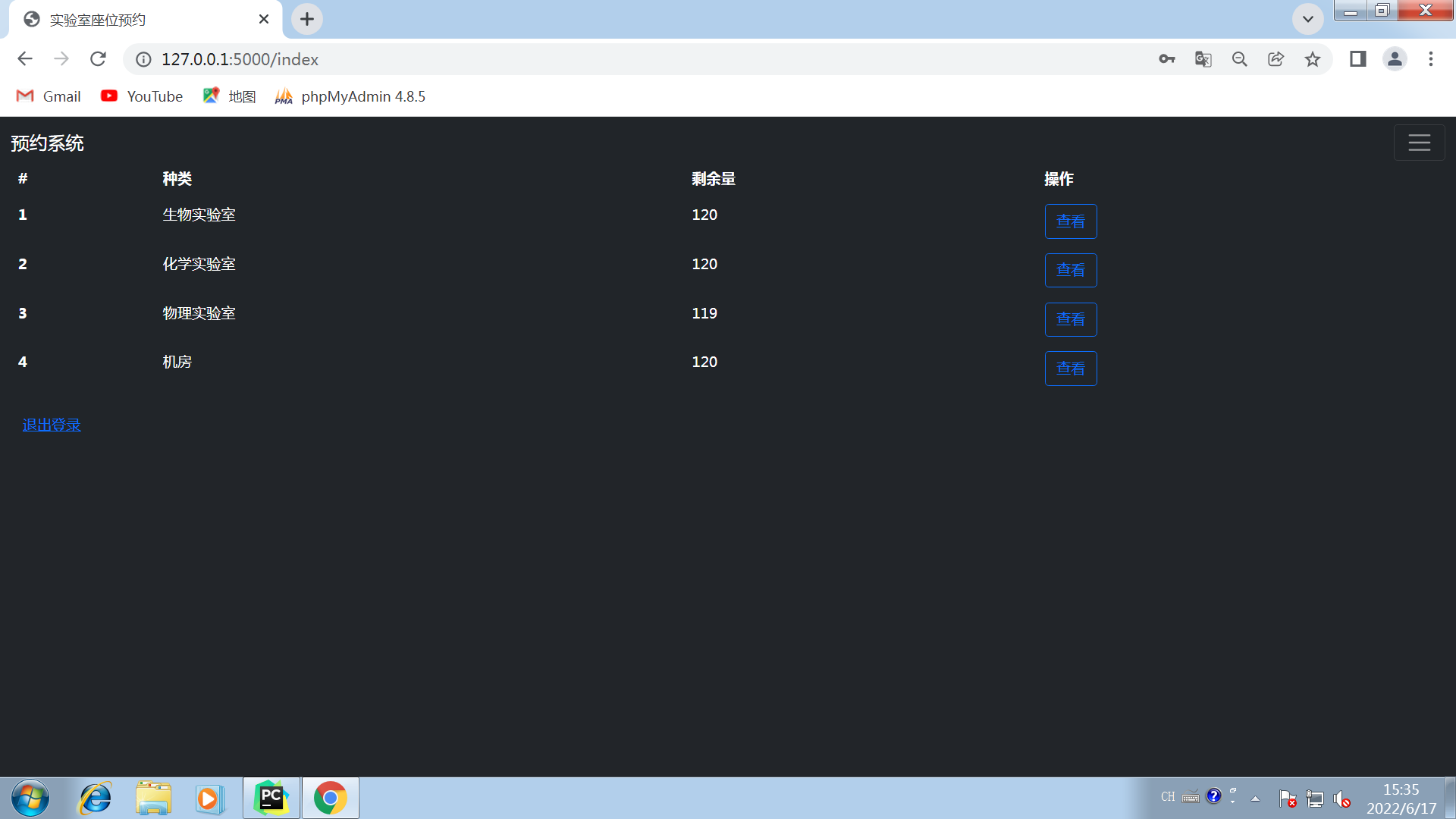Unmute the volume icon in system tray
Viewport: 1456px width, 819px height.
pos(1341,798)
